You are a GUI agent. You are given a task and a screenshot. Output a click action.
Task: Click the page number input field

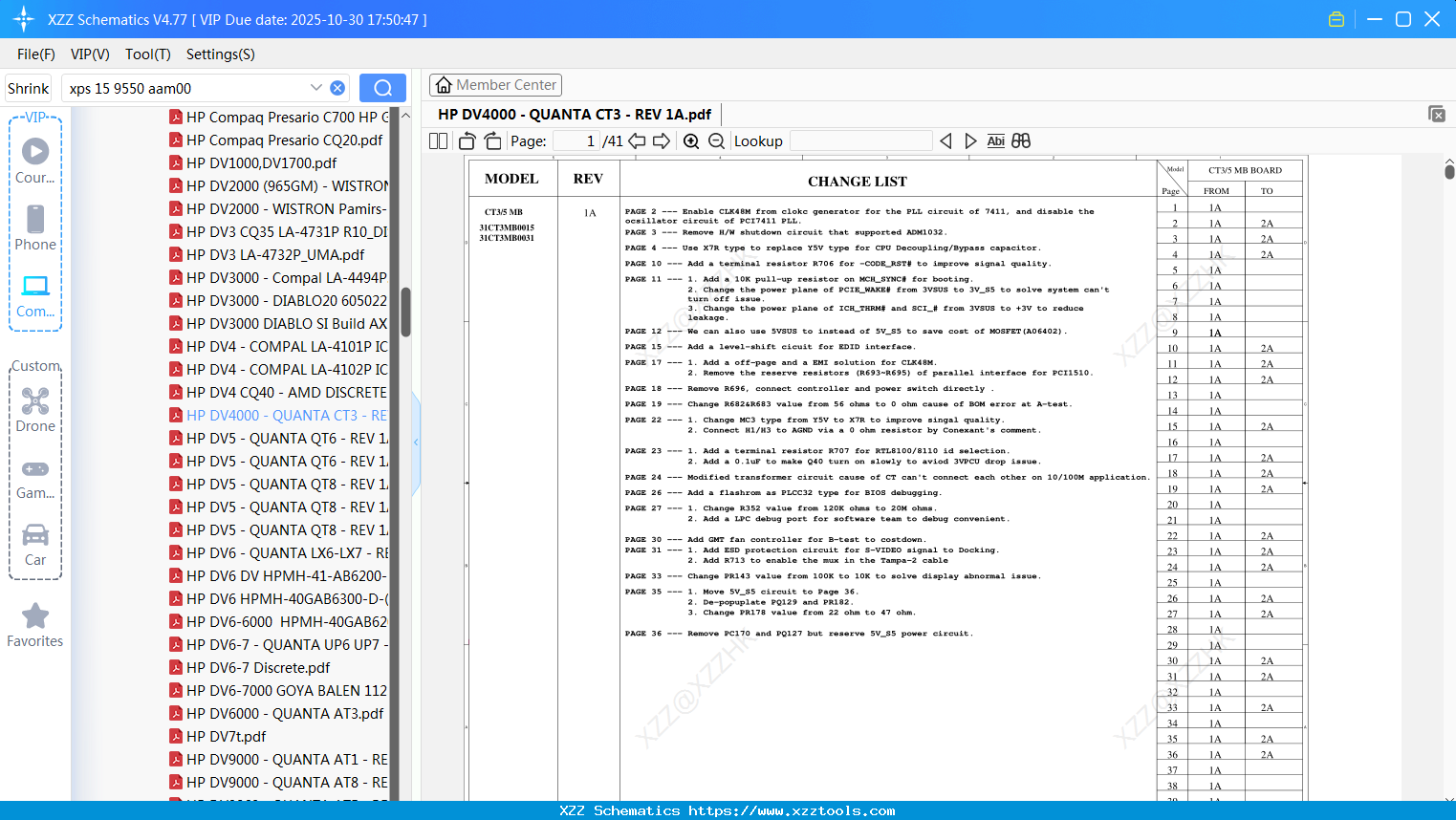point(576,140)
